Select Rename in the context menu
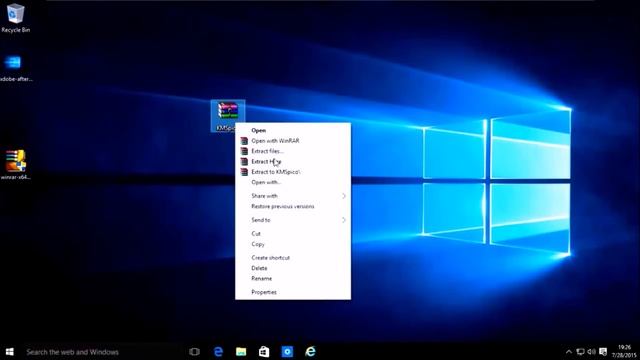 tap(262, 278)
